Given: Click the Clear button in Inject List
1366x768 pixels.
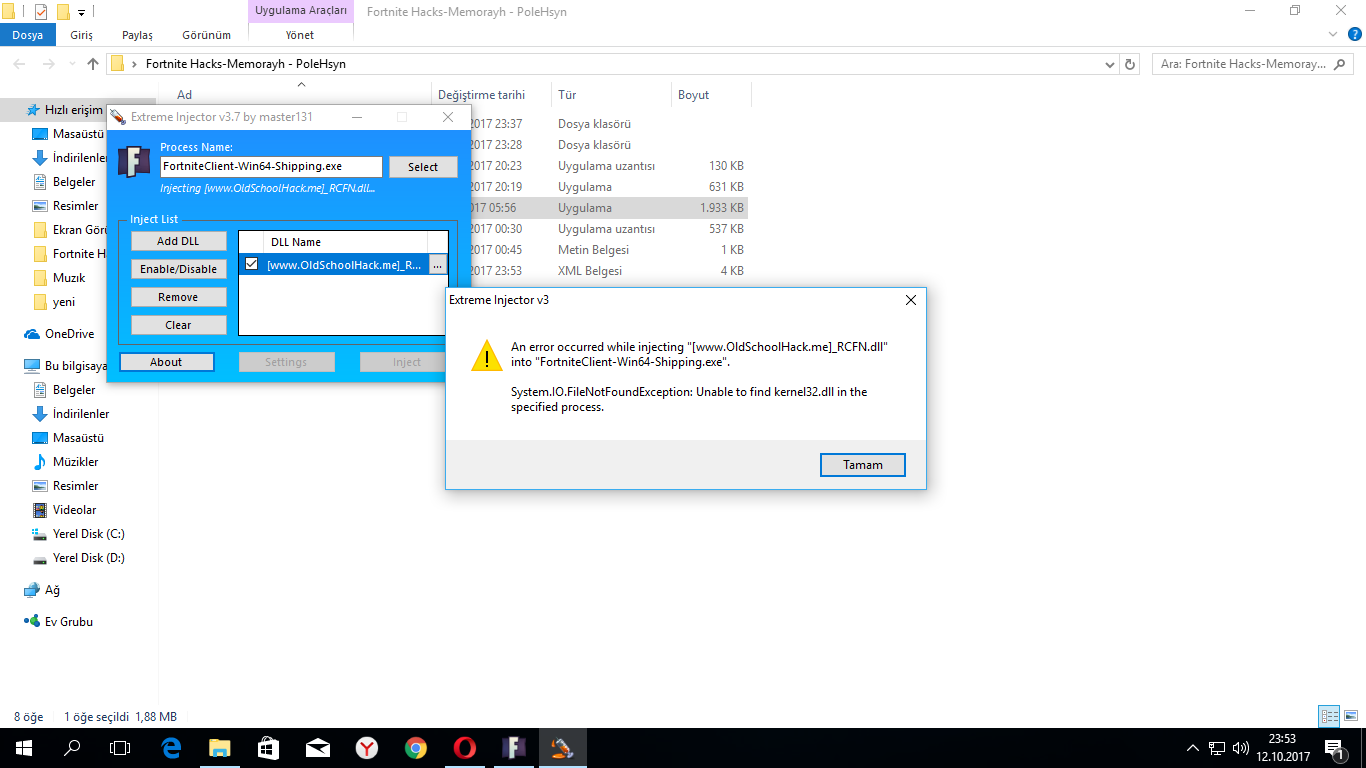Looking at the screenshot, I should point(178,325).
